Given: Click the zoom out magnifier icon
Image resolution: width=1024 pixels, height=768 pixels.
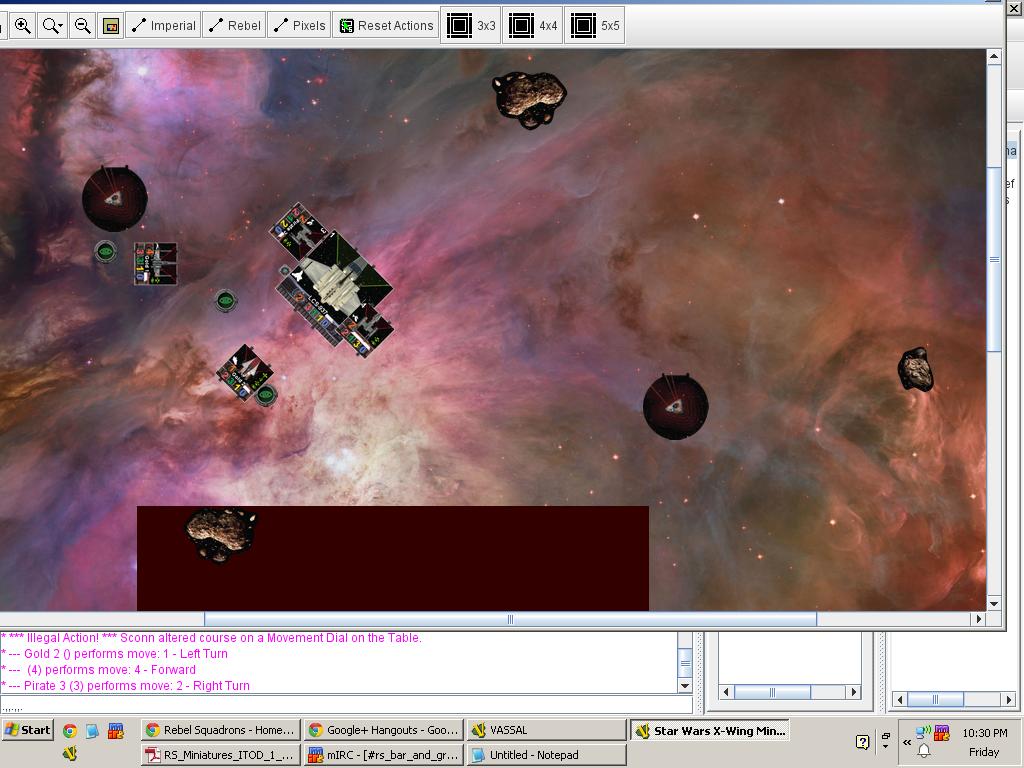Looking at the screenshot, I should tap(83, 26).
